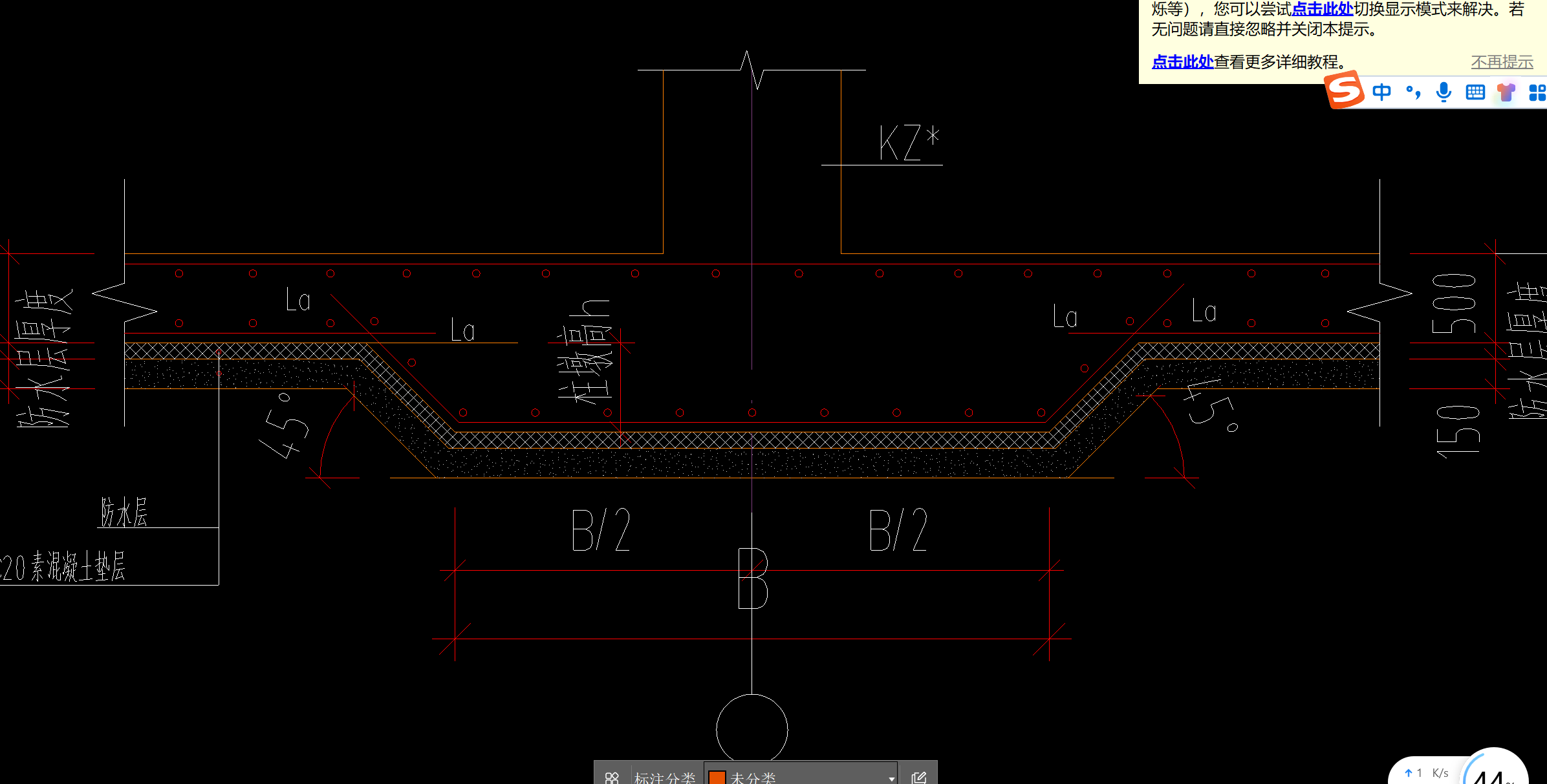Viewport: 1547px width, 784px height.
Task: Select the right B/2 dimension text
Action: pos(898,530)
